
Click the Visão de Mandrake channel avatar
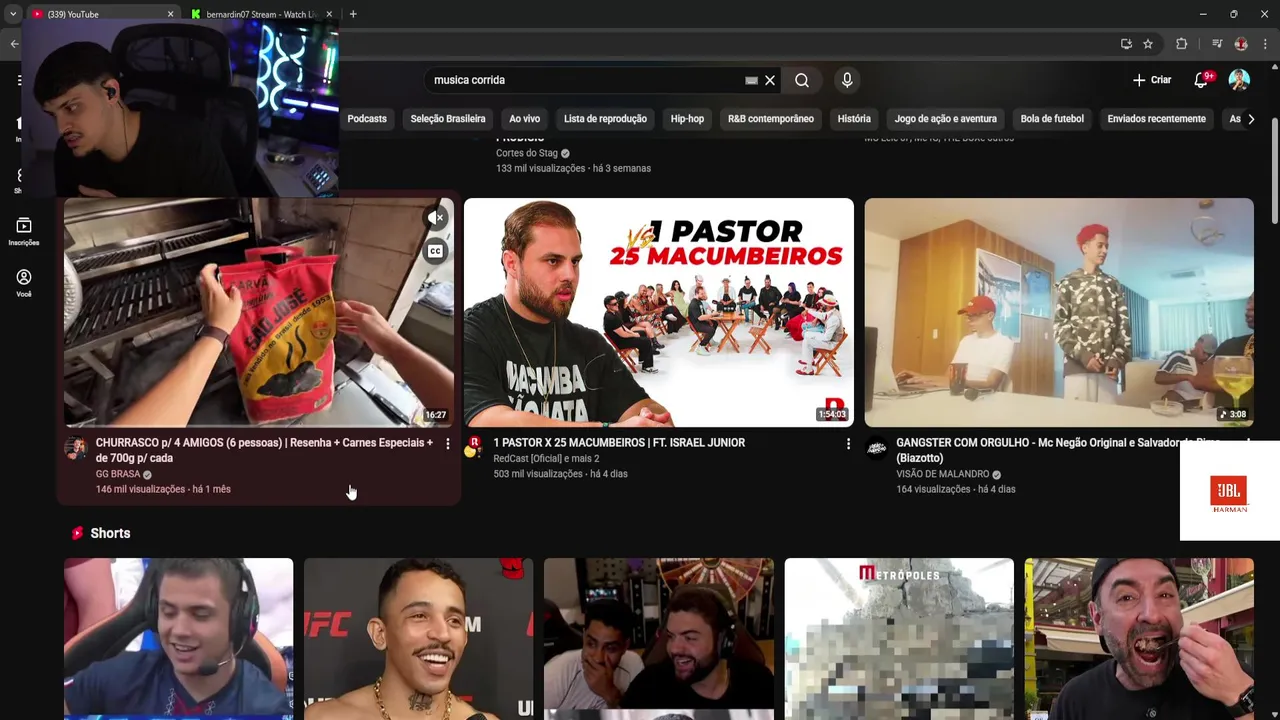[x=876, y=447]
